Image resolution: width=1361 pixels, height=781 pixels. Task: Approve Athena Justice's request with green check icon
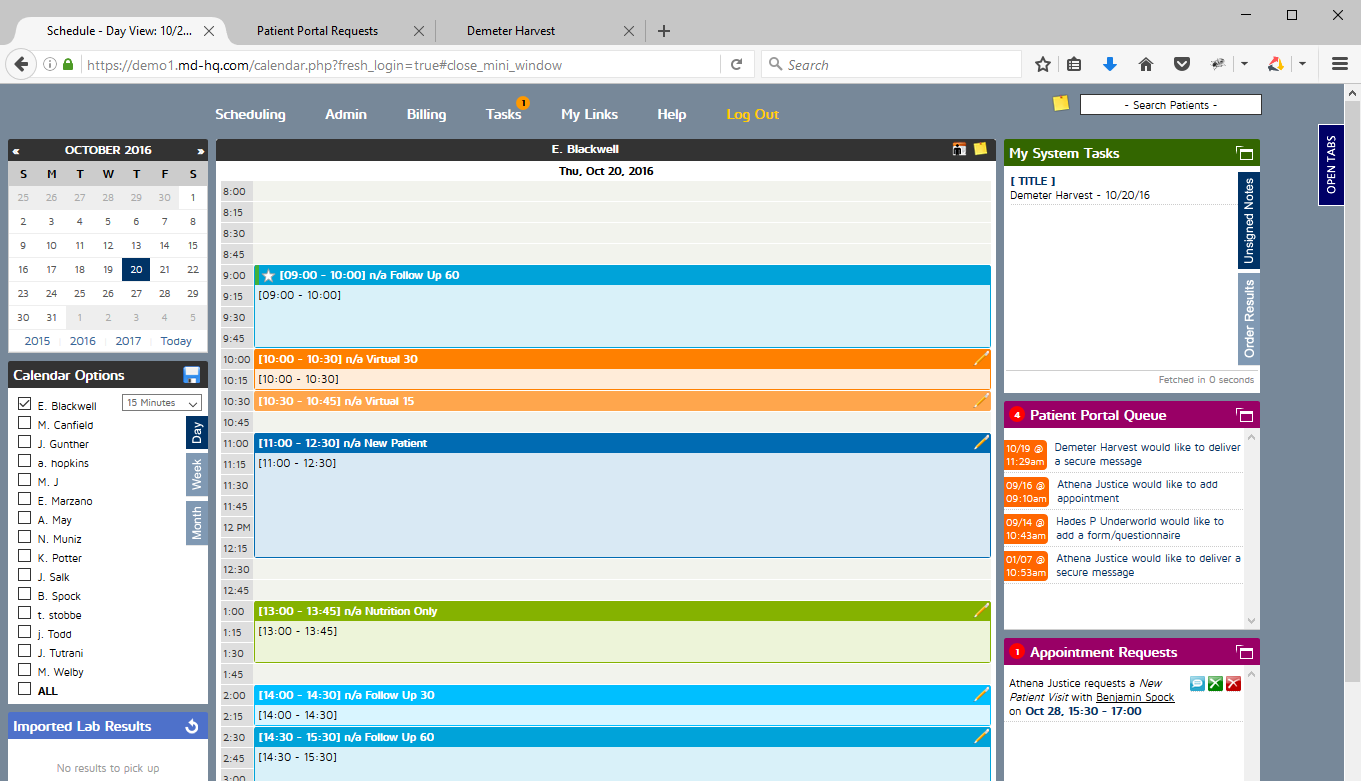coord(1215,683)
